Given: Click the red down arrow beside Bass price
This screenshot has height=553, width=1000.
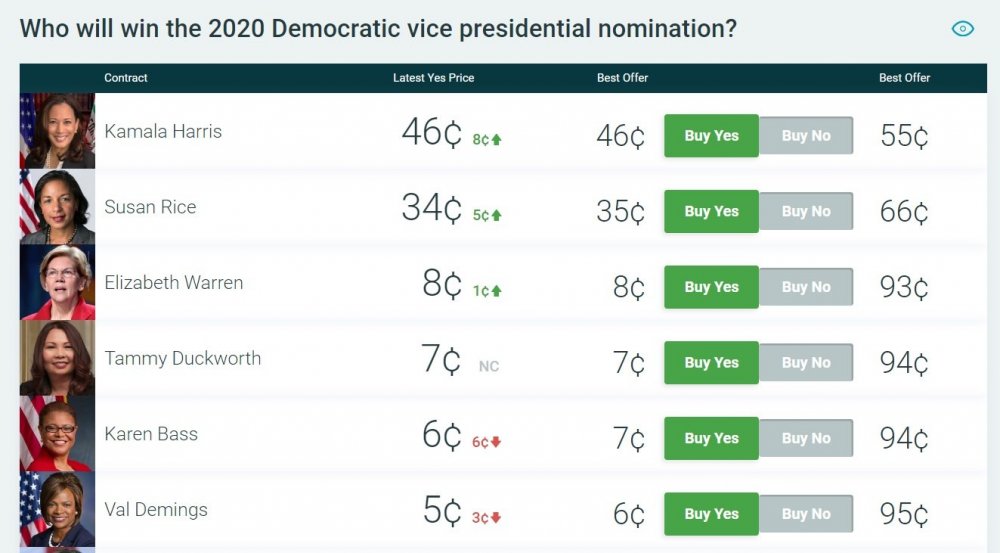Looking at the screenshot, I should point(496,443).
